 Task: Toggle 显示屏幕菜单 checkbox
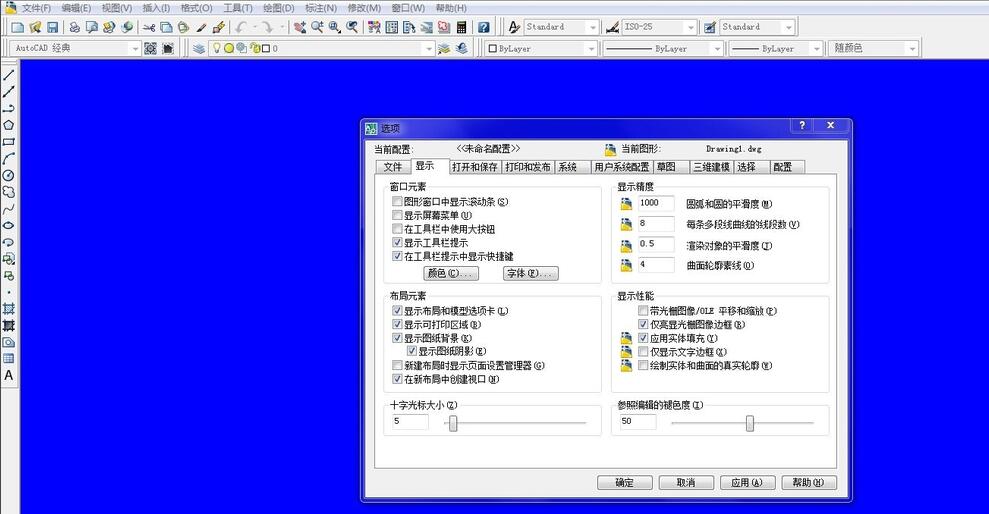point(397,216)
